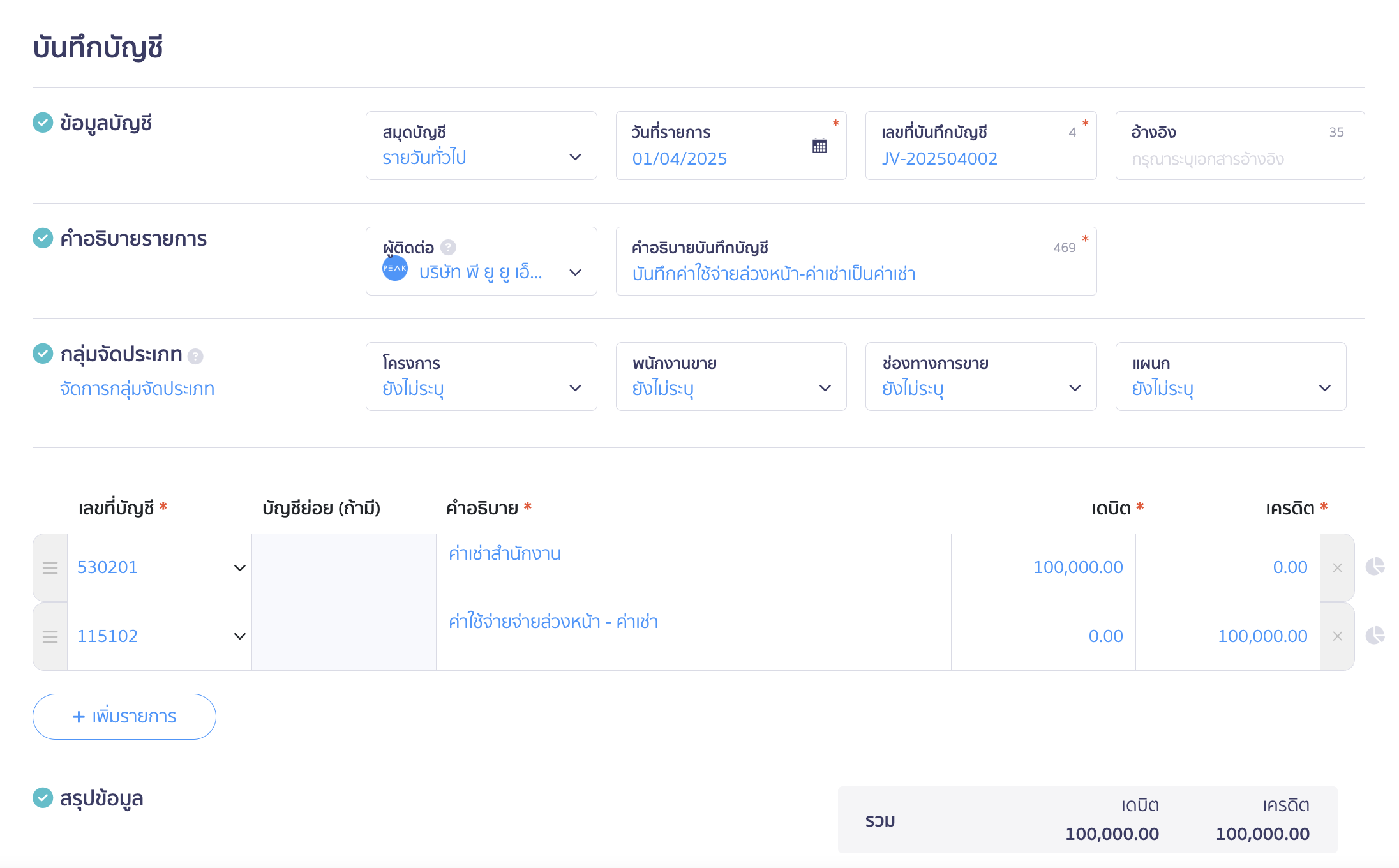
Task: Open the จัดการกลุ่มจัดประเภท link
Action: (x=137, y=389)
